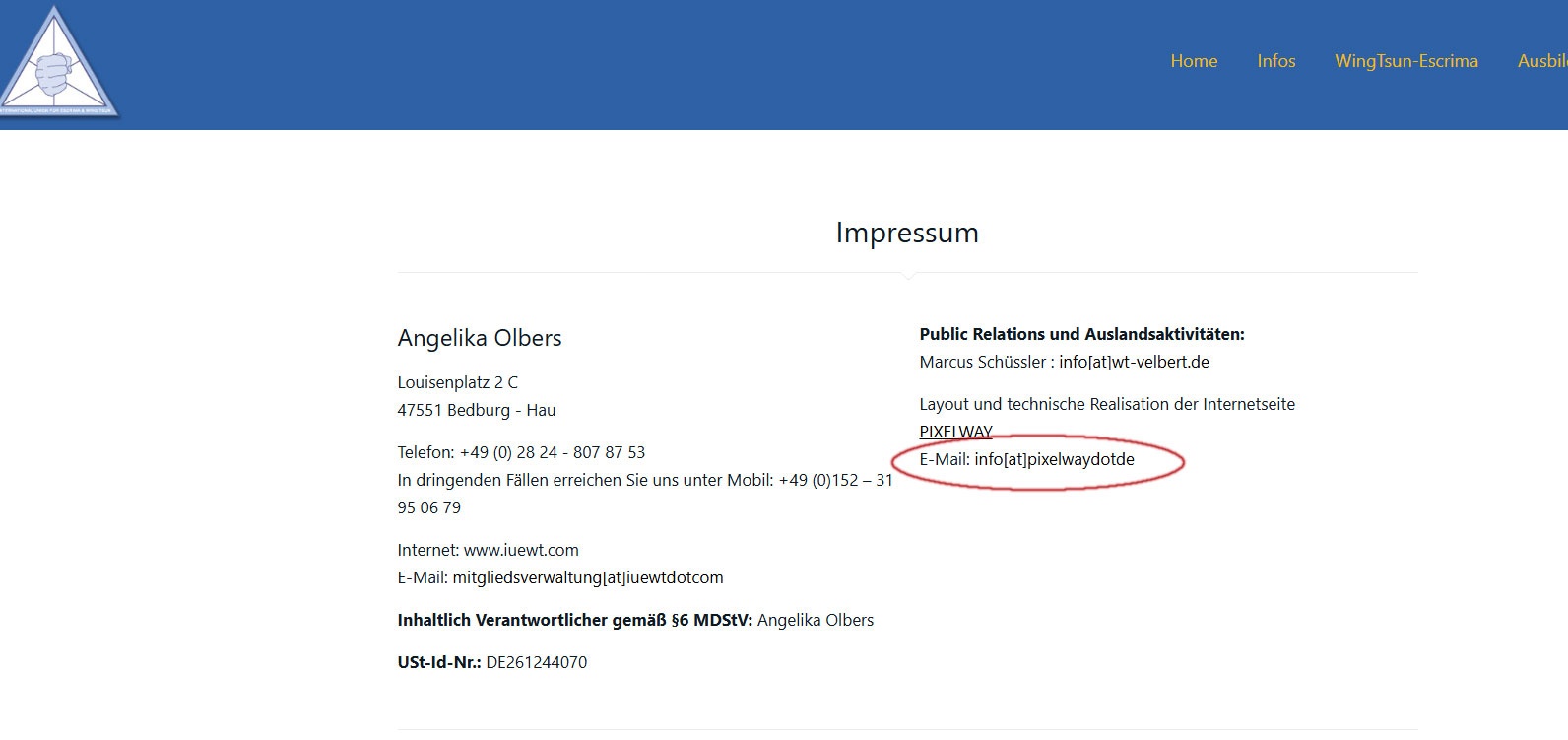The width and height of the screenshot is (1568, 740).
Task: Open the www.iuewt.com website address
Action: (521, 550)
